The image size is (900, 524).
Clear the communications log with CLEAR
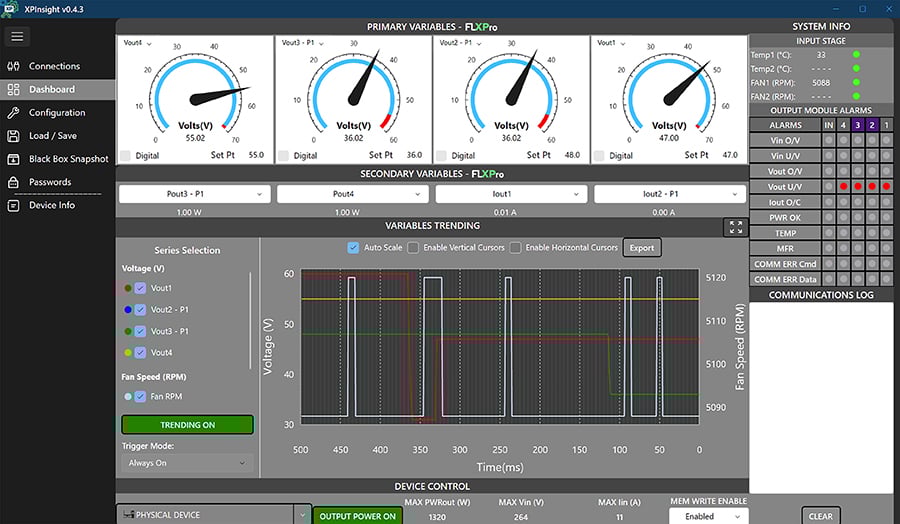[x=820, y=516]
